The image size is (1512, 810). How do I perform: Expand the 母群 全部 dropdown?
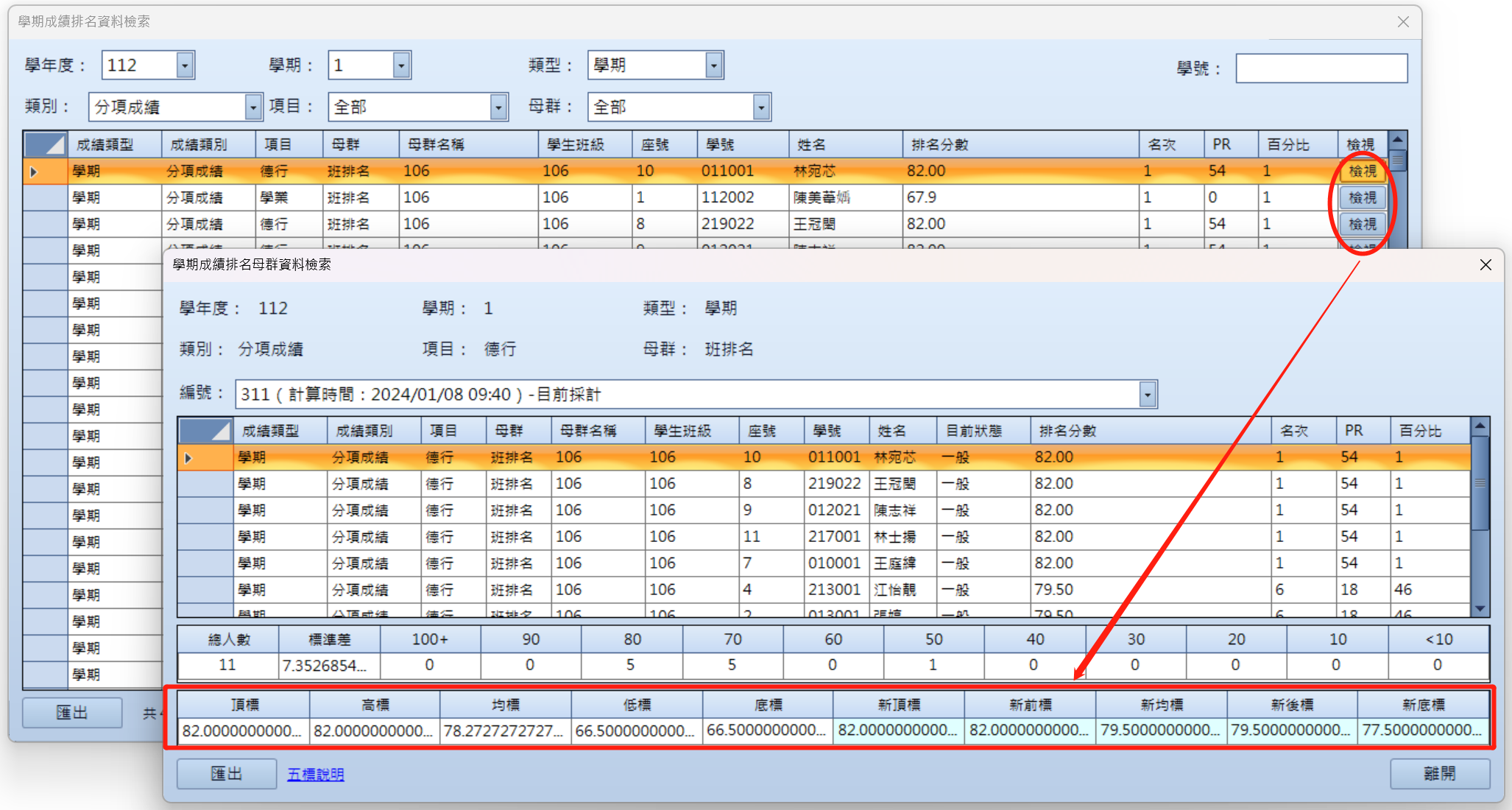pyautogui.click(x=761, y=108)
